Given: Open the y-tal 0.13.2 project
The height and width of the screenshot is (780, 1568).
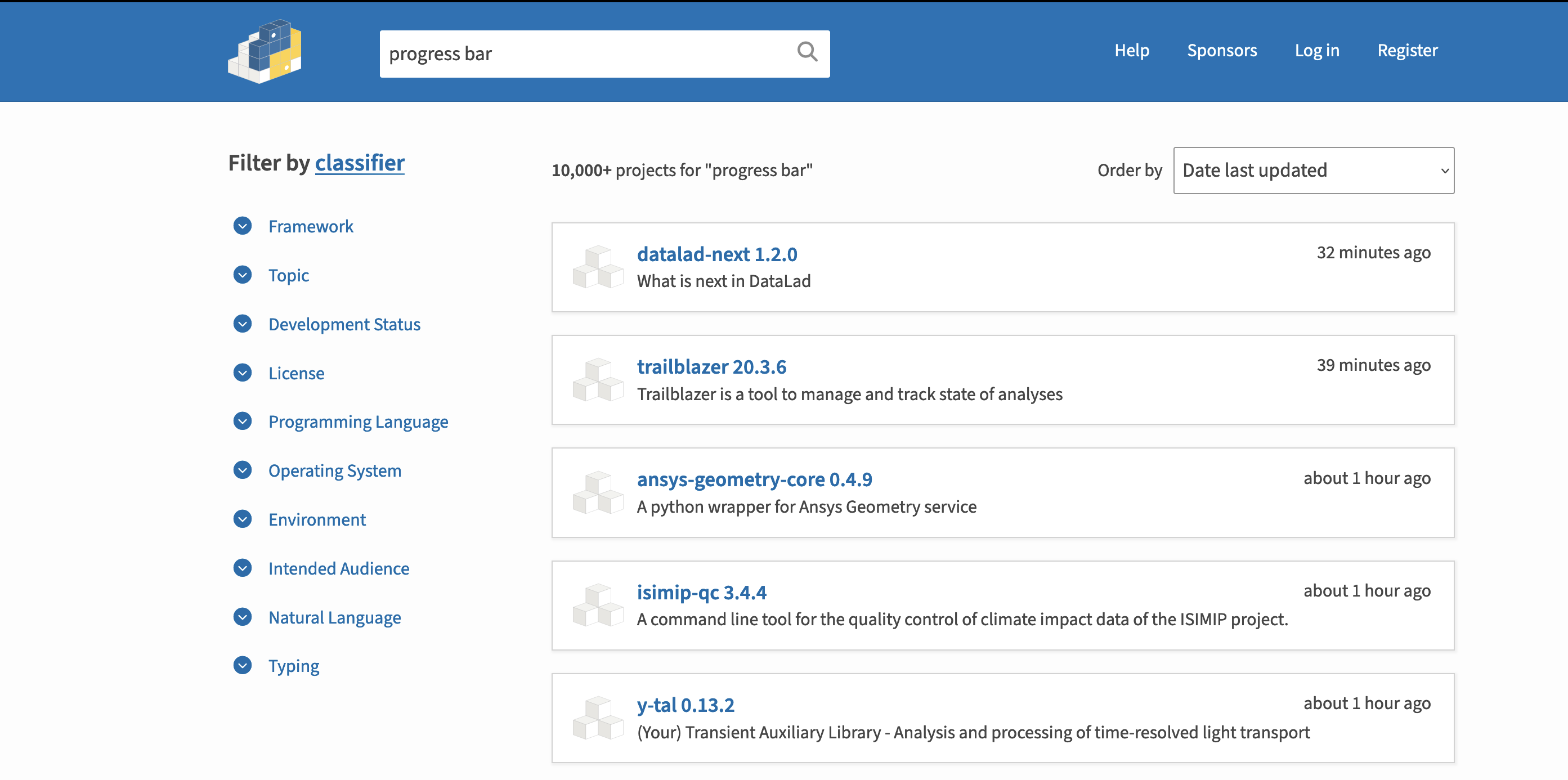Looking at the screenshot, I should point(686,705).
